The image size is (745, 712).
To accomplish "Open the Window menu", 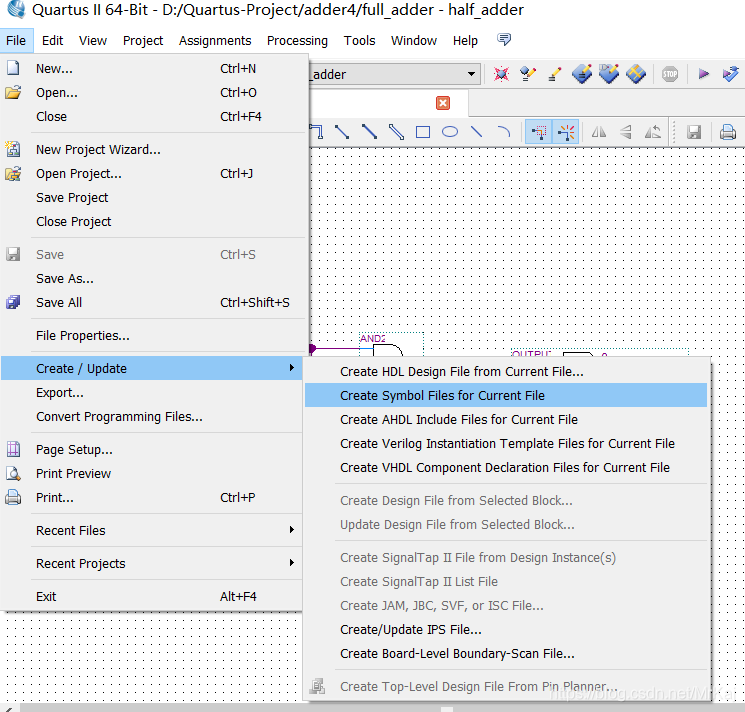I will [413, 40].
